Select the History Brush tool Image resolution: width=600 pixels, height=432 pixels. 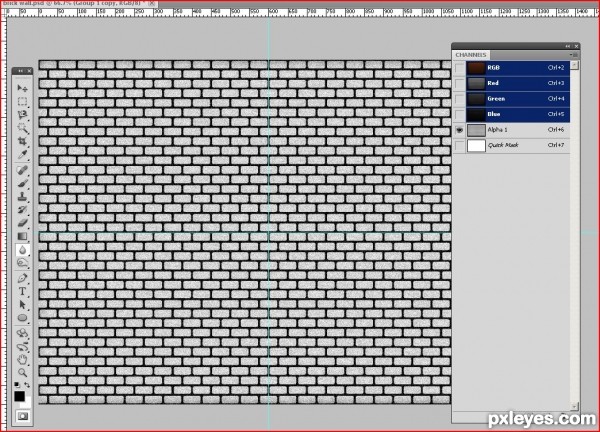tap(22, 210)
